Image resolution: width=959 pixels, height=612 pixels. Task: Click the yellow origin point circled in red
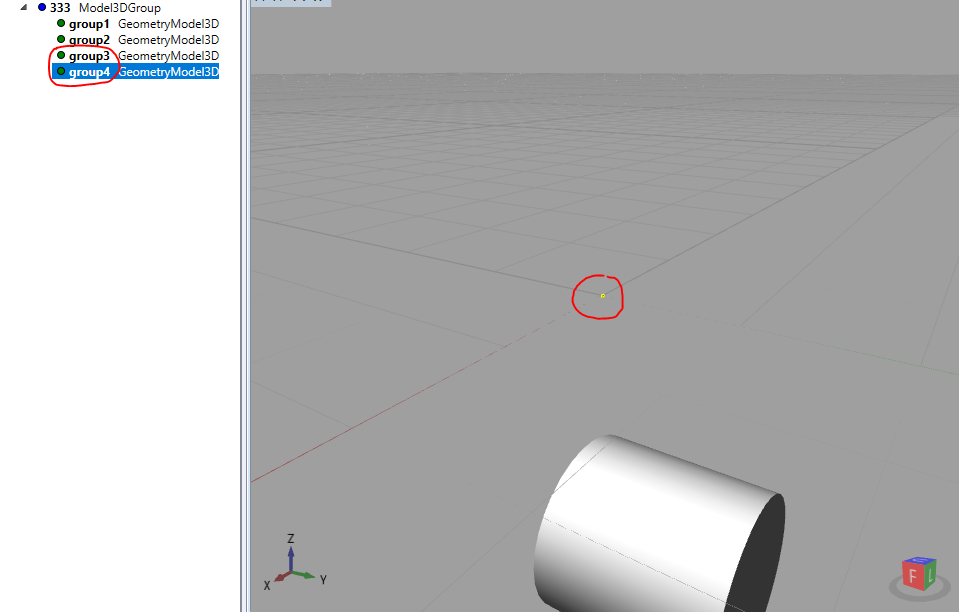(x=602, y=295)
